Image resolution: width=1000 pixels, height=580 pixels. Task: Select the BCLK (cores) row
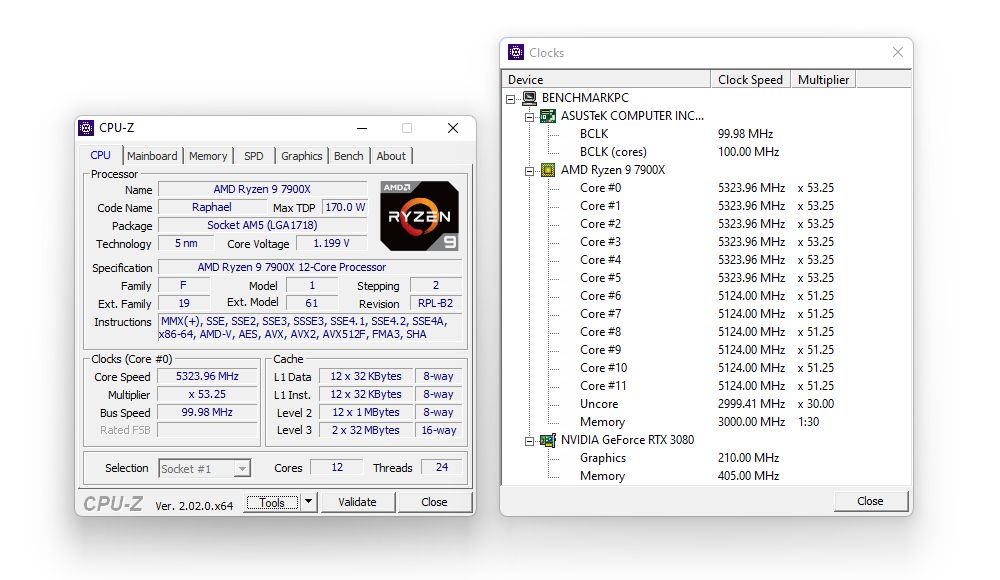(707, 152)
